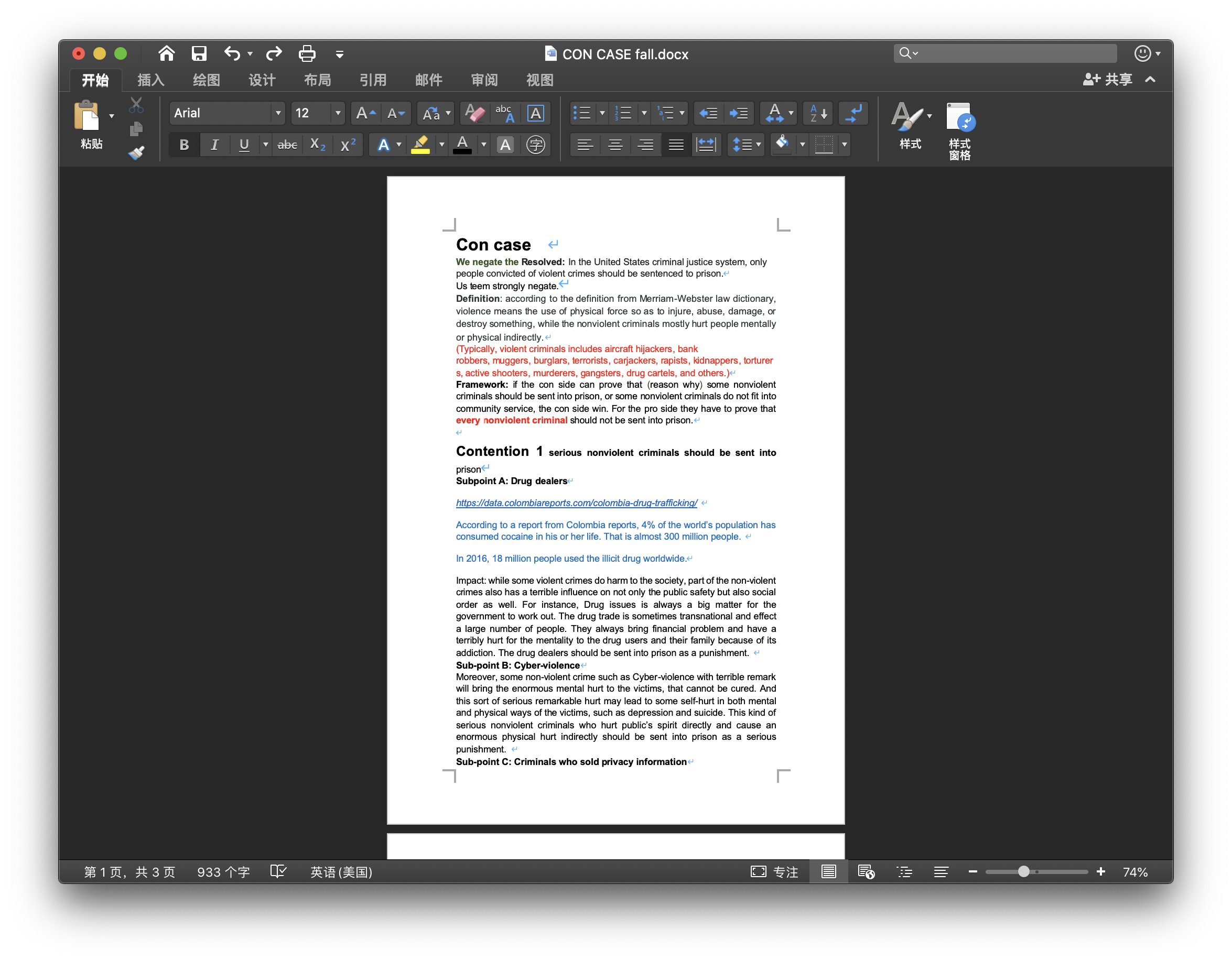Click zoom out minus button
This screenshot has height=961, width=1232.
[x=972, y=872]
